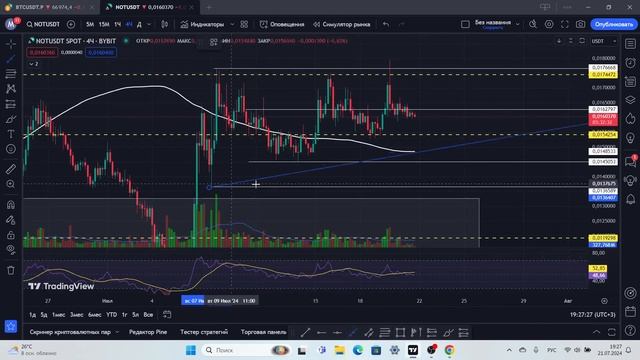The height and width of the screenshot is (360, 640).
Task: Expand the Indicators favorites dropdown arrow
Action: coord(232,24)
